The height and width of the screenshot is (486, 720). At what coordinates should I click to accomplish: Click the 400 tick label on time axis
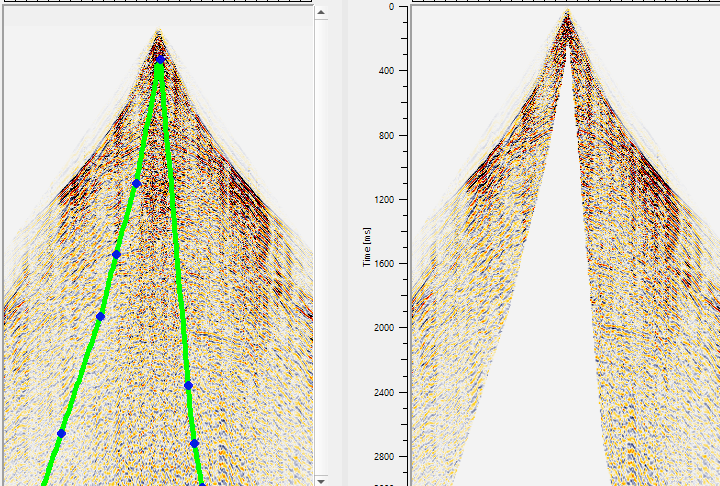pyautogui.click(x=387, y=71)
